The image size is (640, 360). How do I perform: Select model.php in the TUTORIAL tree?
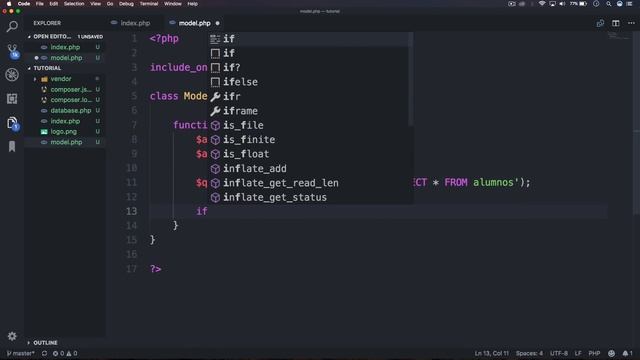pos(65,142)
